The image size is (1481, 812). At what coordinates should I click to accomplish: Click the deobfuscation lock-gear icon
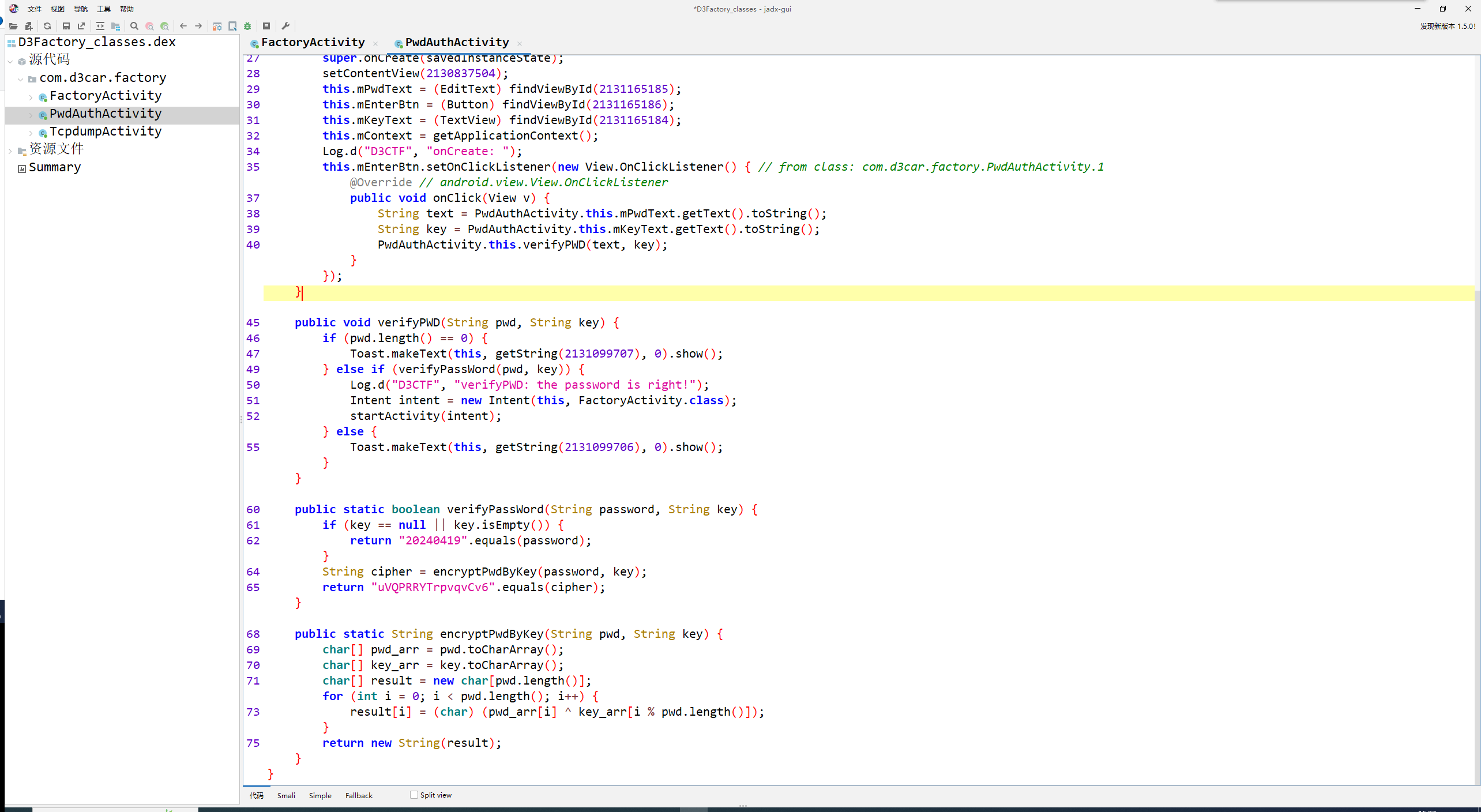click(x=217, y=26)
